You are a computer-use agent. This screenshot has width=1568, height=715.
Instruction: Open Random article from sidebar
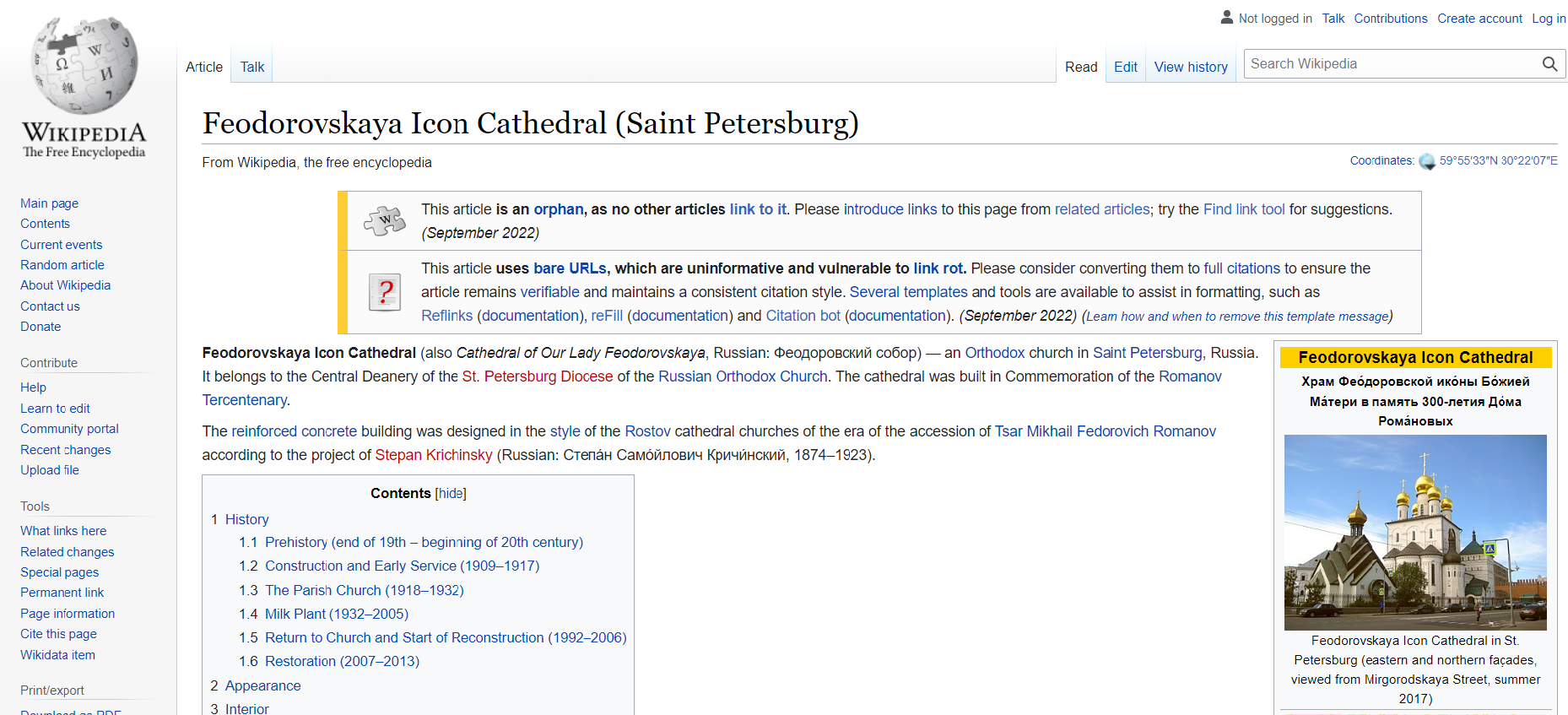coord(62,265)
